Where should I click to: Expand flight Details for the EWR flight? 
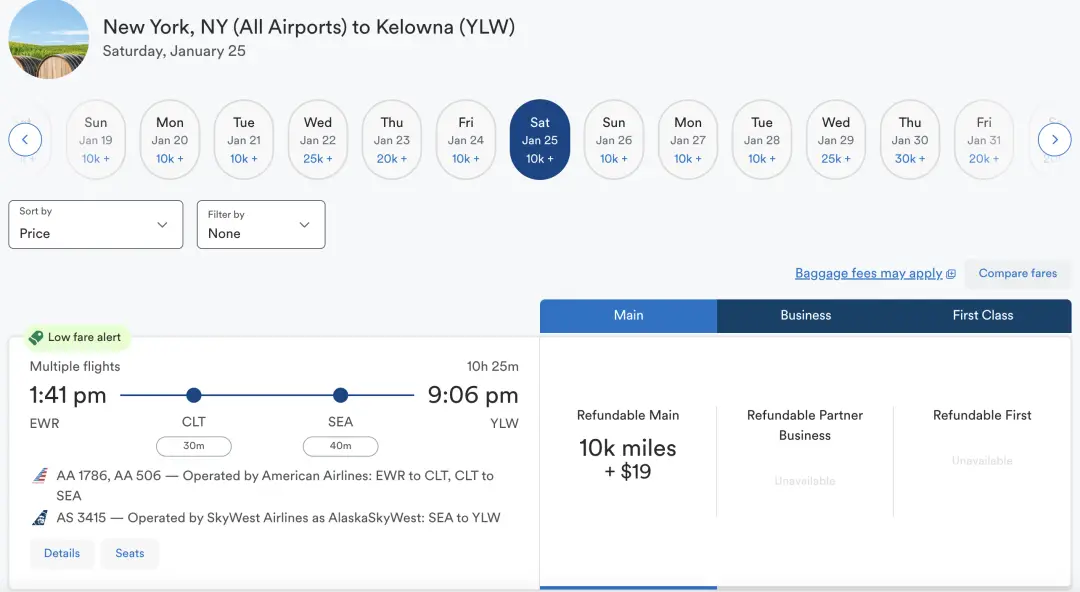(x=62, y=553)
